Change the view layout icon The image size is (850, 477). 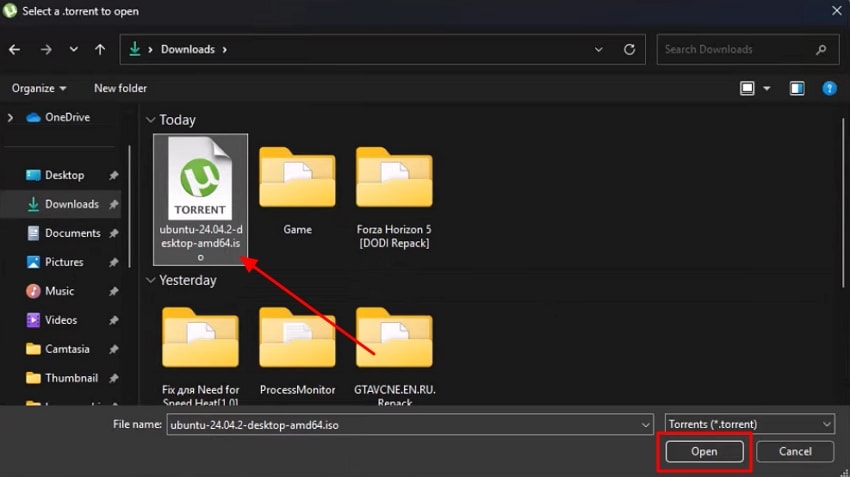tap(747, 88)
